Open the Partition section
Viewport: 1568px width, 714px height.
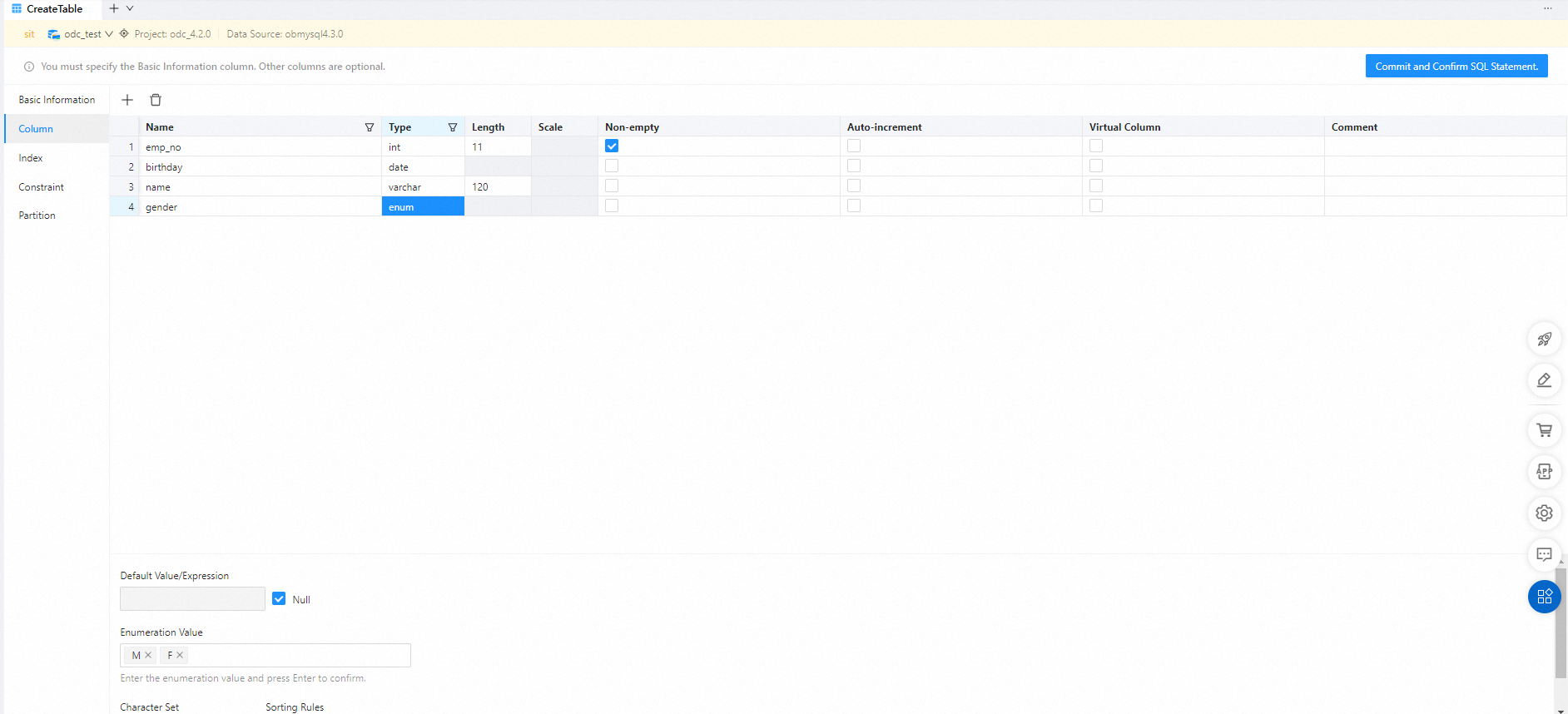point(57,216)
